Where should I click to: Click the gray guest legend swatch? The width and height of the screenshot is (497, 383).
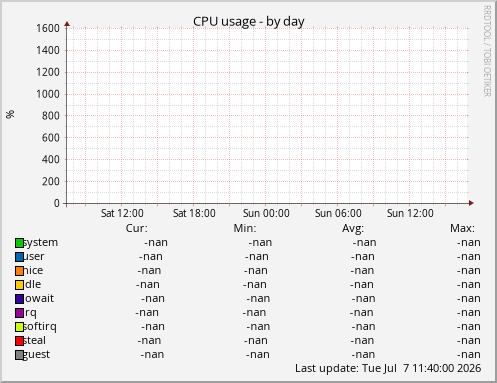coord(19,355)
